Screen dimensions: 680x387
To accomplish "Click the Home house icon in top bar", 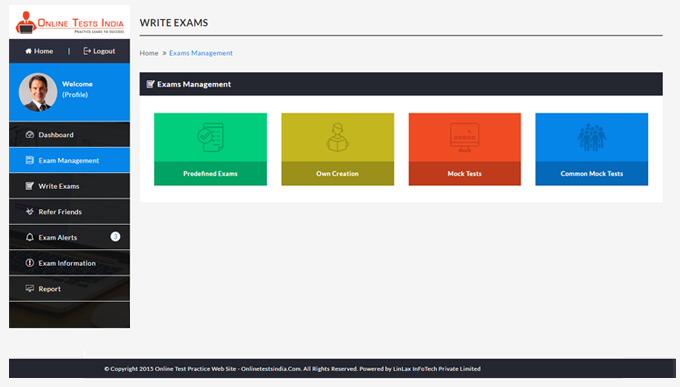I will click(x=28, y=51).
